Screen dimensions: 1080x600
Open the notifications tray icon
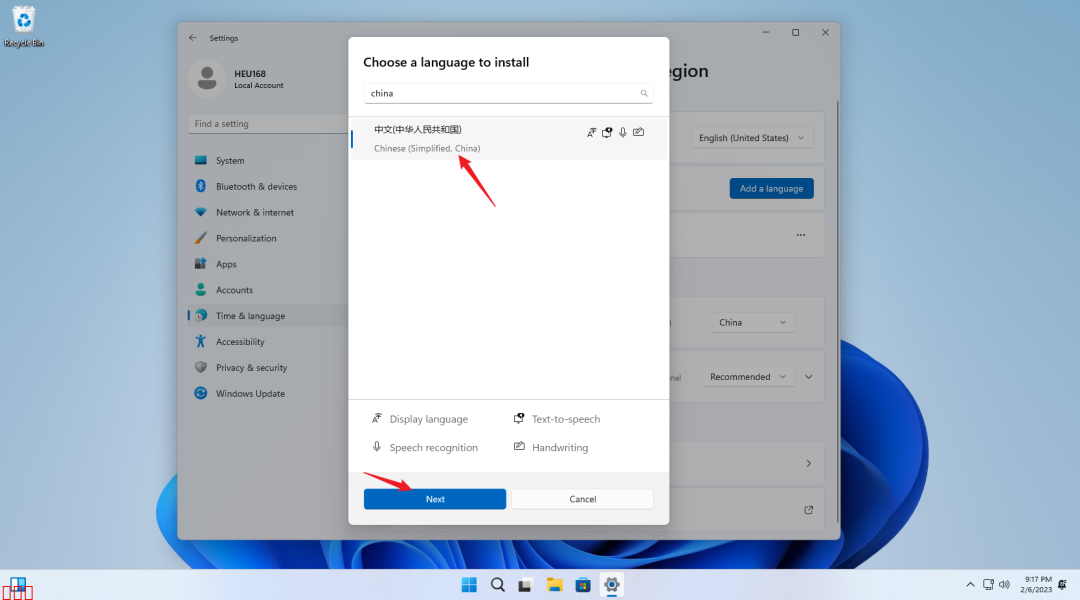(x=1062, y=585)
